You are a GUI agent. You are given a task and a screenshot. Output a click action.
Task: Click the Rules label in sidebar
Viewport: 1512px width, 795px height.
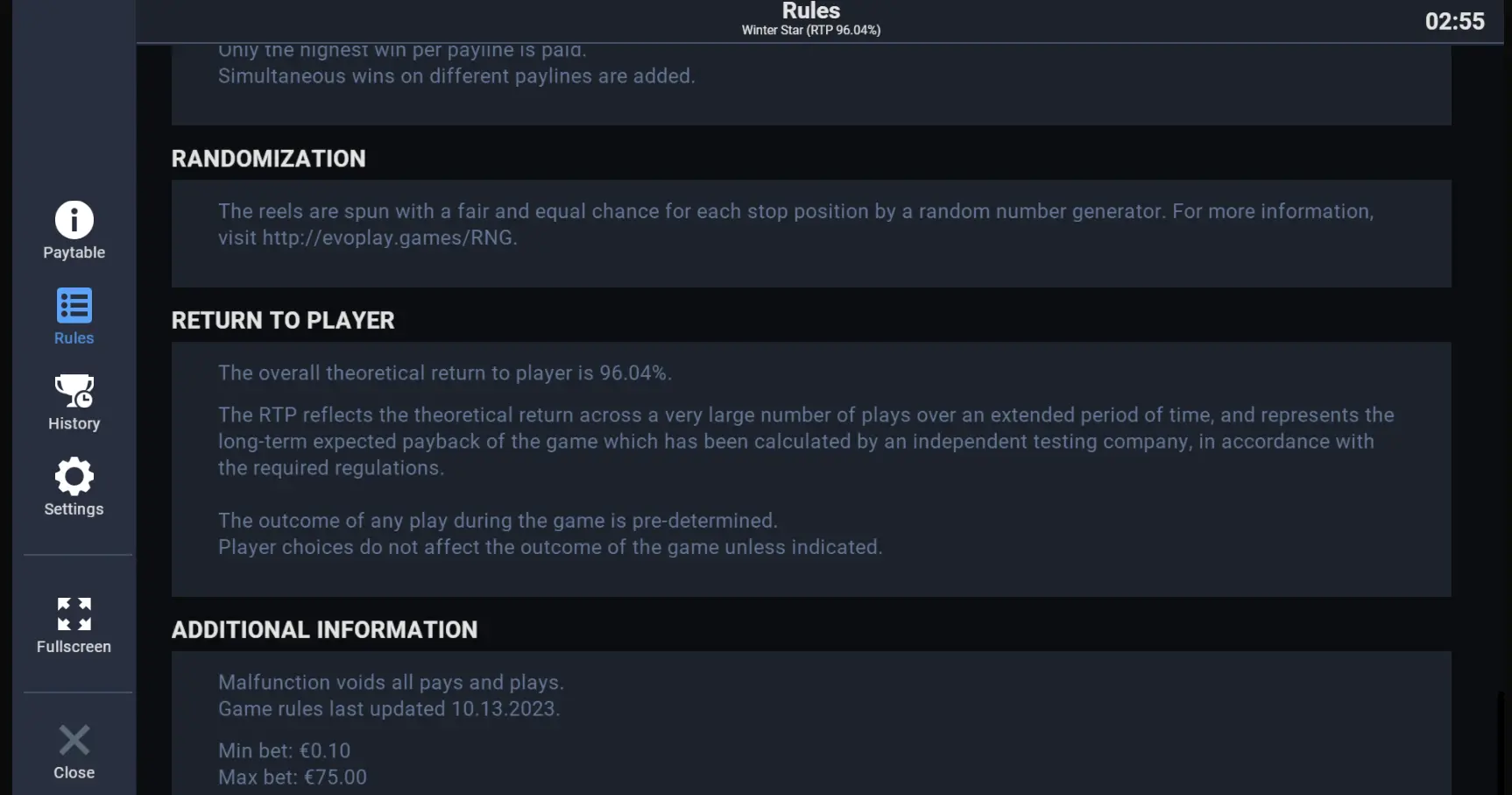click(74, 338)
